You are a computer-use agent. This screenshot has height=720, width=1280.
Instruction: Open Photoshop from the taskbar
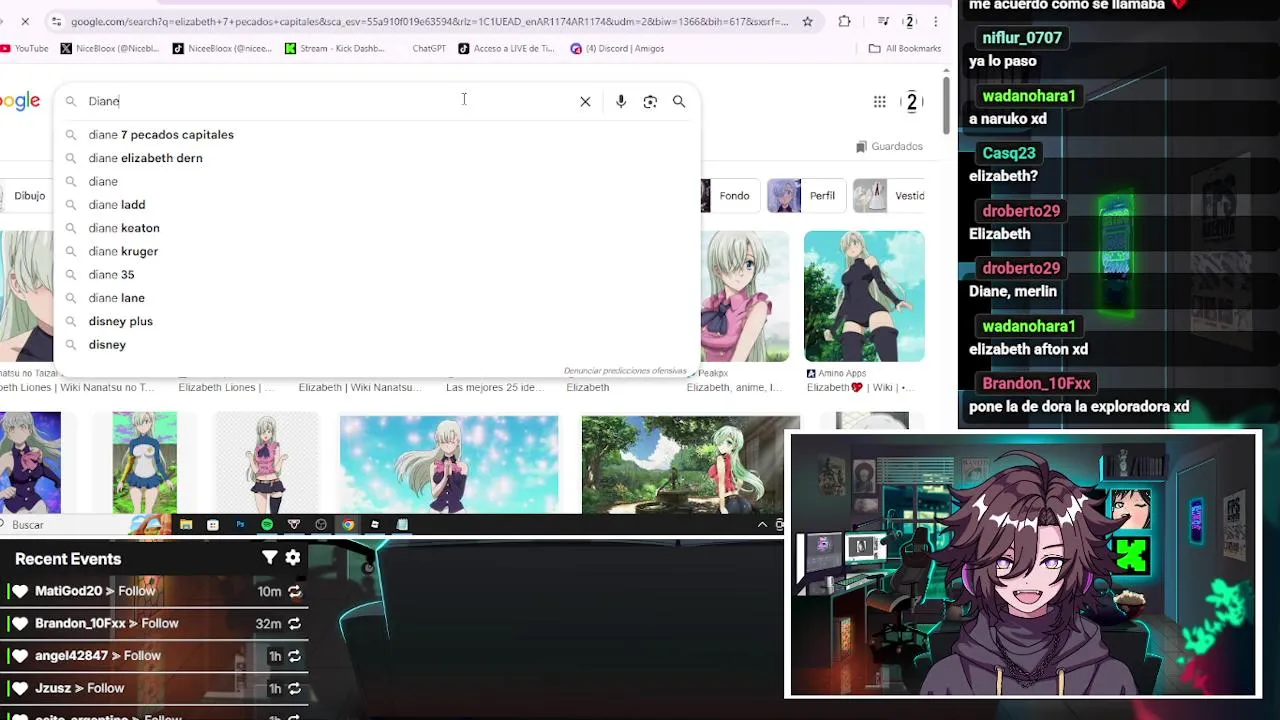[240, 524]
